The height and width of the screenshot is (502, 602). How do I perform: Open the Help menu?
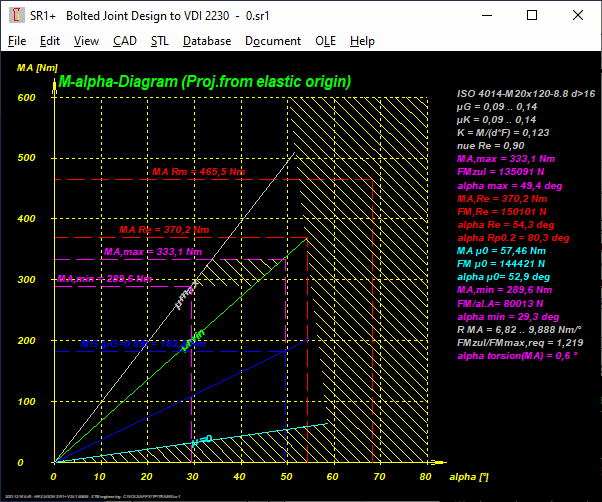point(362,41)
